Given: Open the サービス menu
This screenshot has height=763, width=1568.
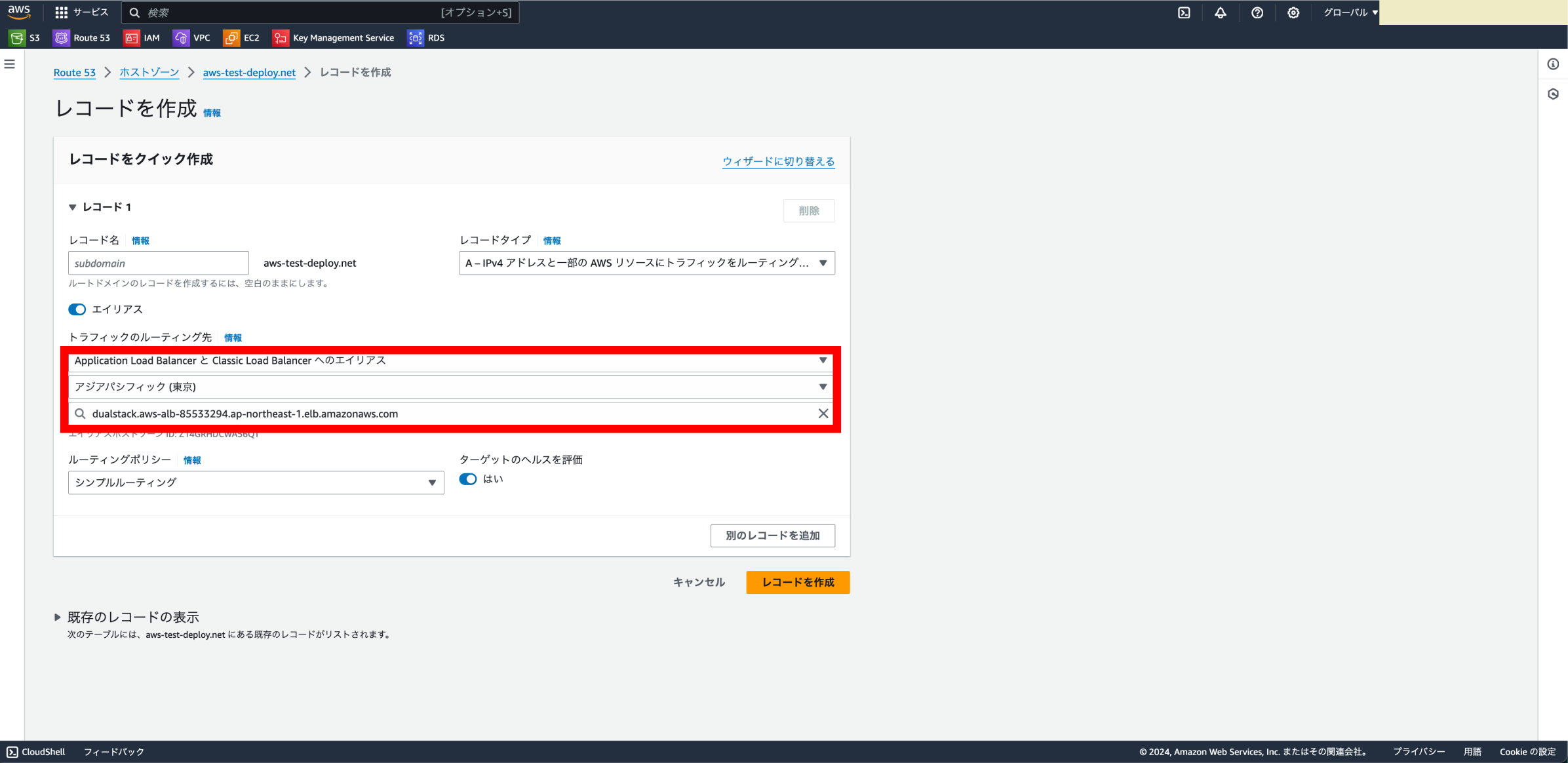Looking at the screenshot, I should pos(82,12).
